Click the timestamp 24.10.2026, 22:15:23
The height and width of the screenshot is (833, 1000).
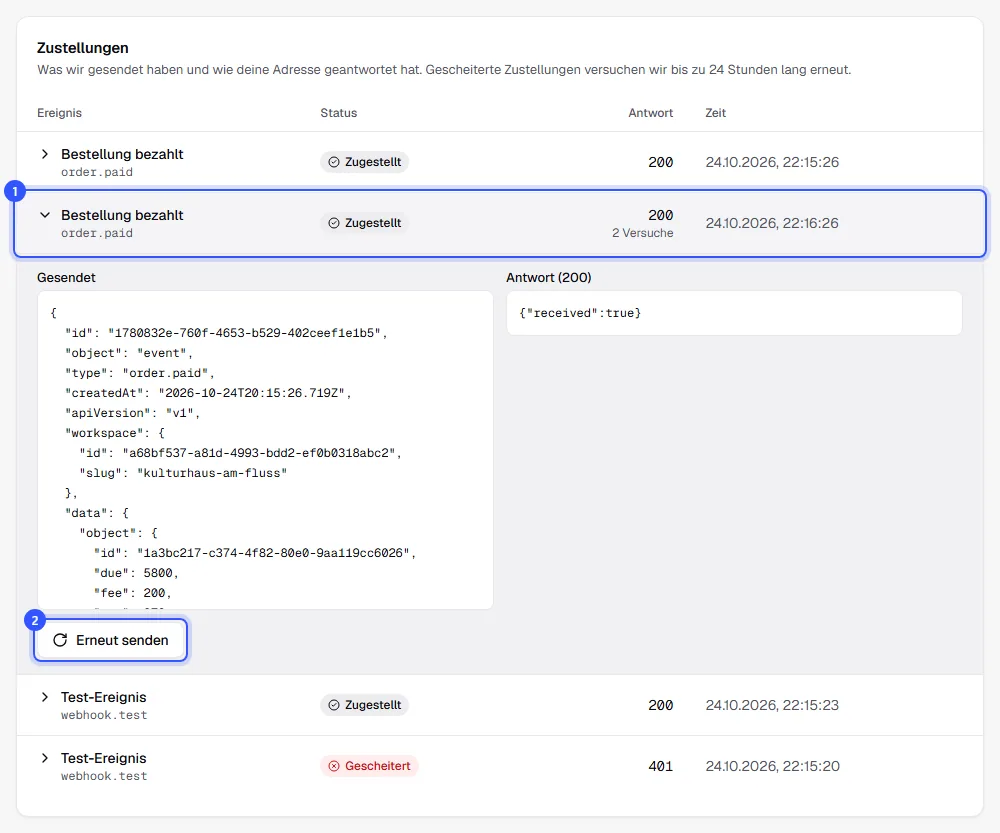click(x=772, y=705)
